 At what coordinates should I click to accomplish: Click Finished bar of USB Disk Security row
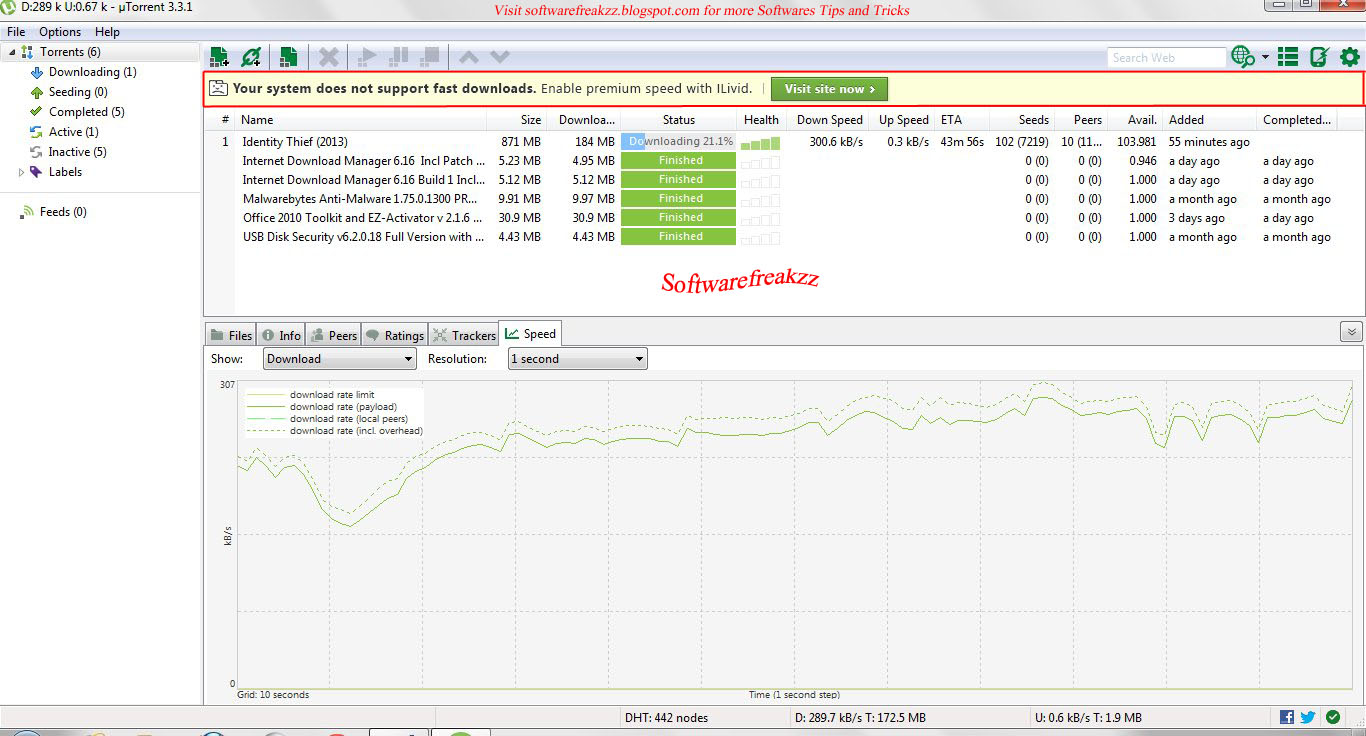[679, 236]
